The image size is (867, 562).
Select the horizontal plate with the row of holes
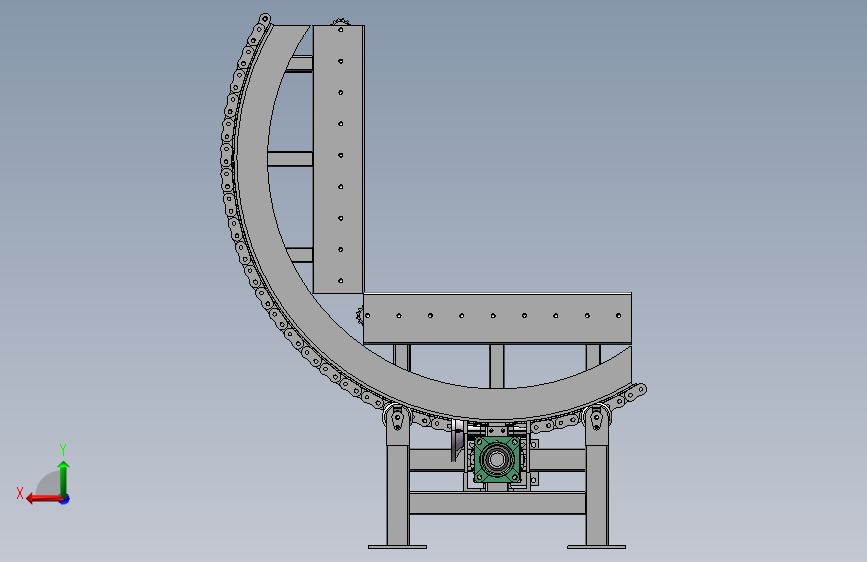pyautogui.click(x=497, y=319)
